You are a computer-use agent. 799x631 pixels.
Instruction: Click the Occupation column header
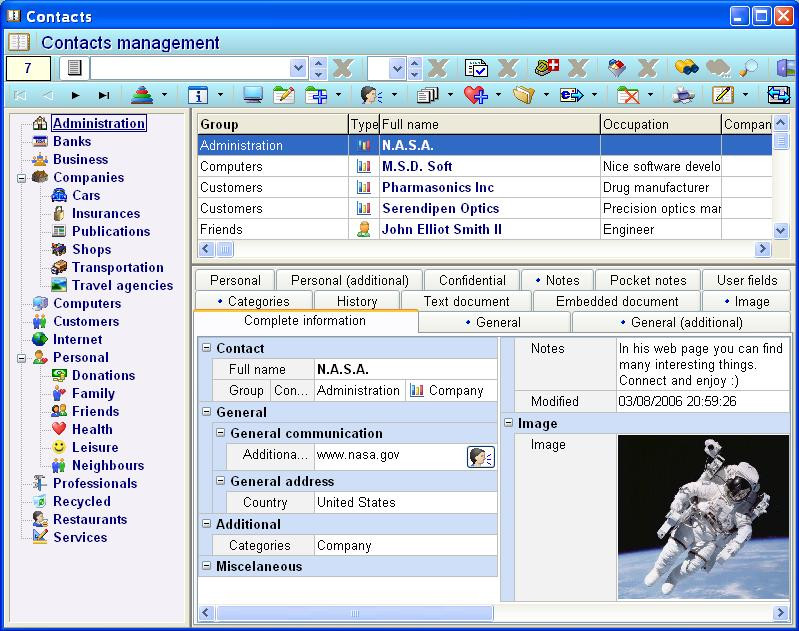pos(661,124)
